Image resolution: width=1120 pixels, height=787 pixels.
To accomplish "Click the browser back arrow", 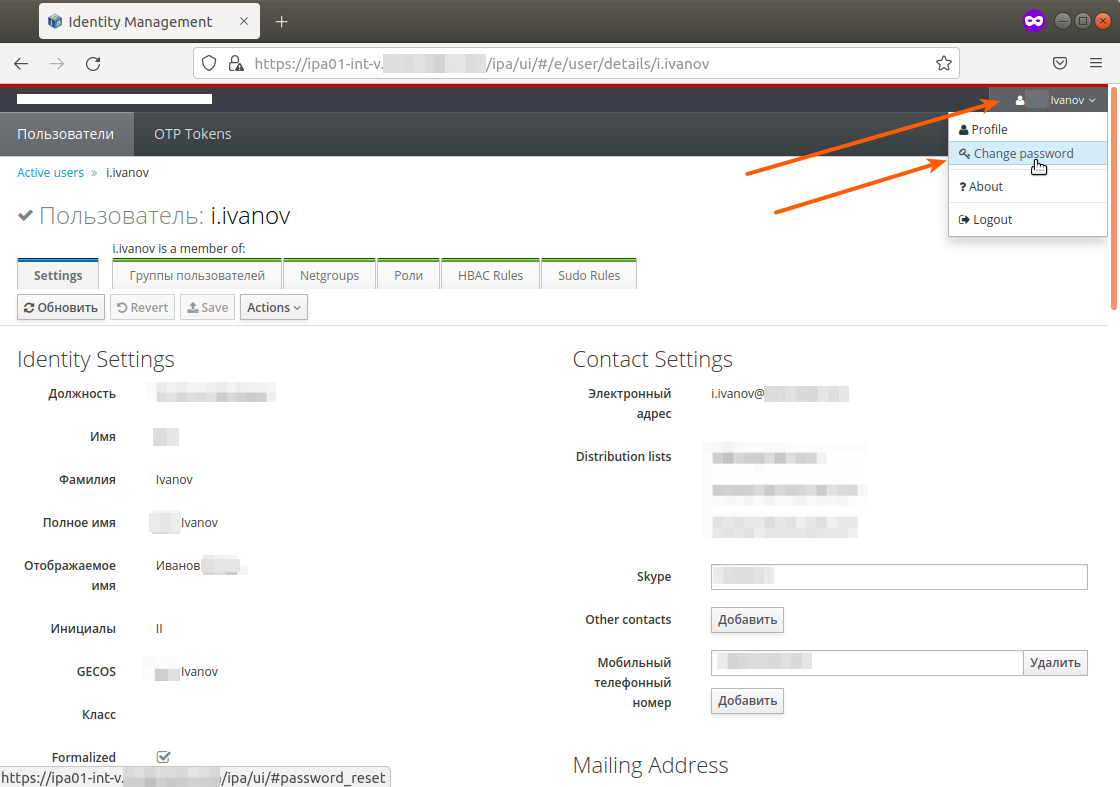I will coord(21,63).
